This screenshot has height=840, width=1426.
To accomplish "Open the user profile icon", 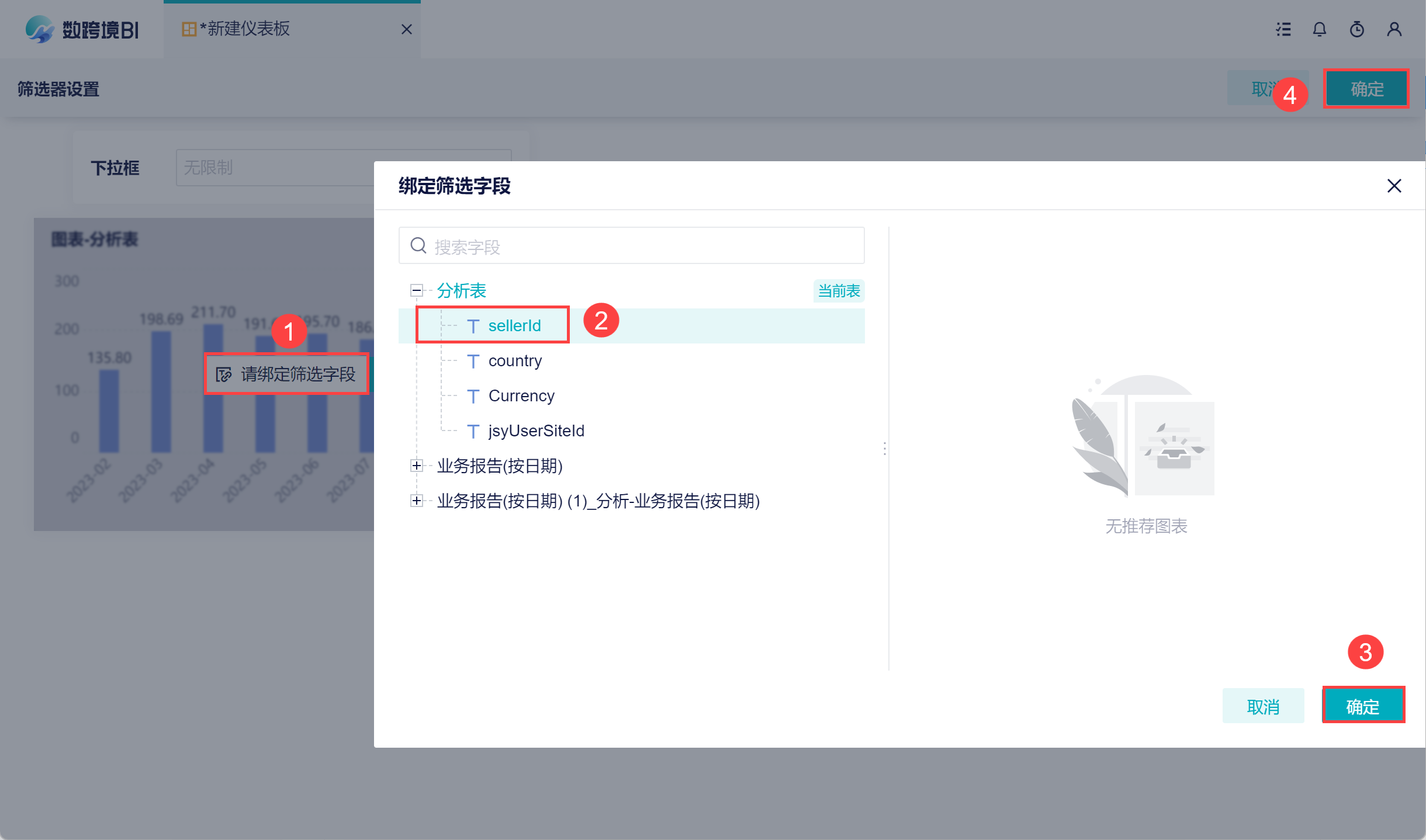I will tap(1394, 29).
